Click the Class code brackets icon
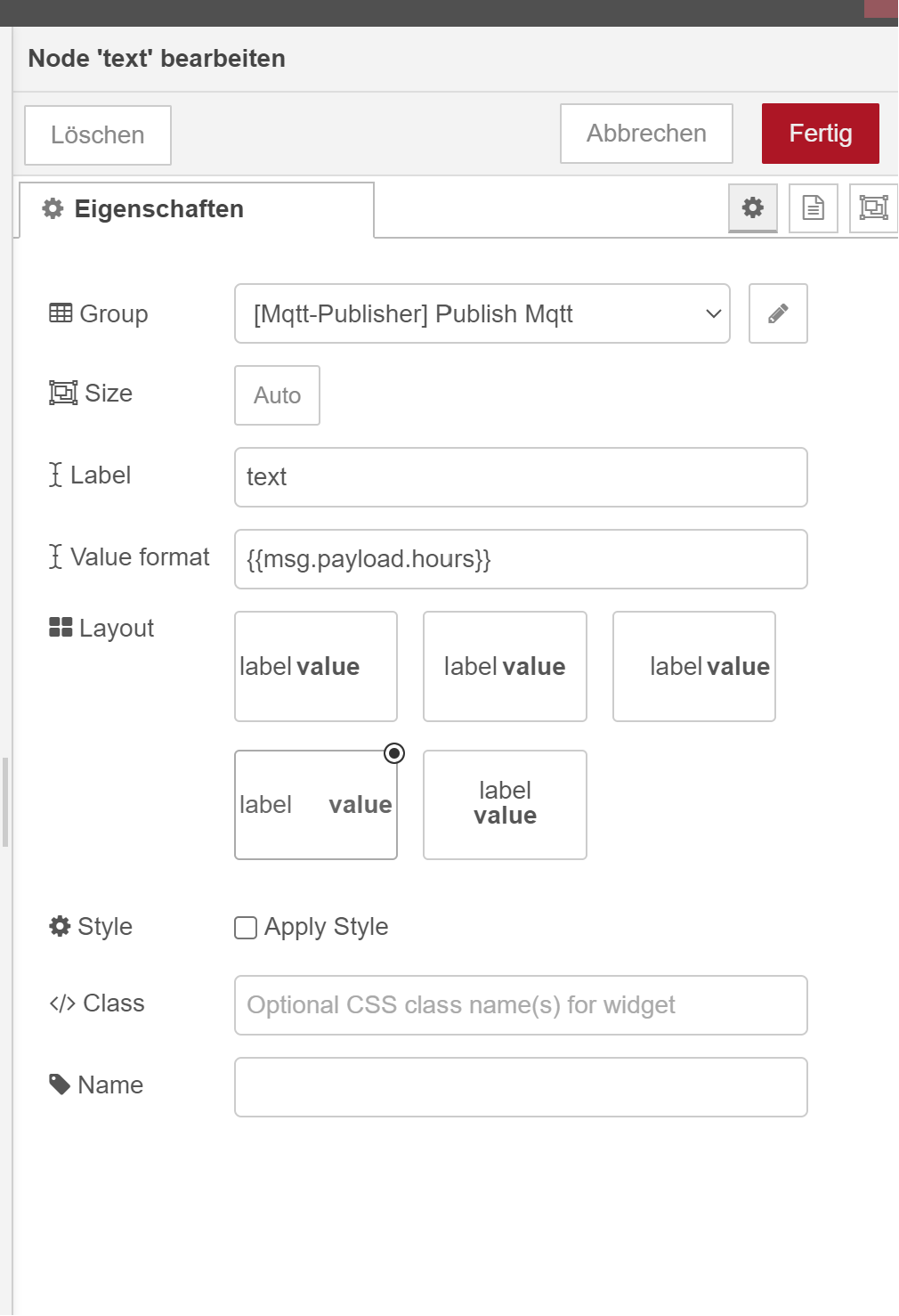899x1316 pixels. point(62,1003)
